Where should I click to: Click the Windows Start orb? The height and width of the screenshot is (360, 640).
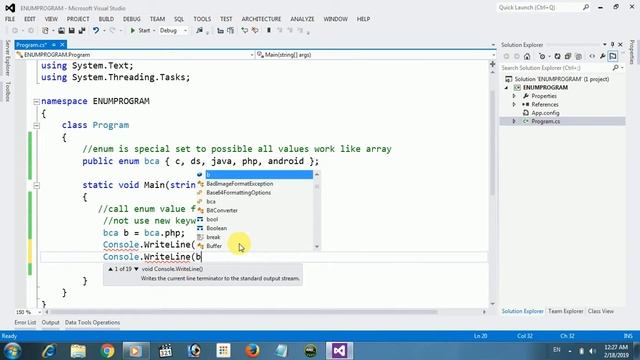click(12, 351)
